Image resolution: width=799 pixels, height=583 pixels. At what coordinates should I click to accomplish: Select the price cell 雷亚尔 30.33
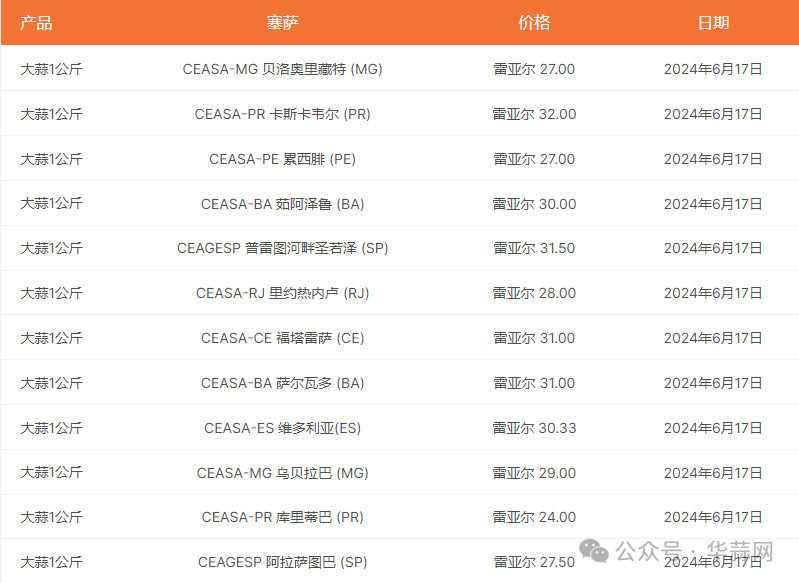pyautogui.click(x=534, y=428)
